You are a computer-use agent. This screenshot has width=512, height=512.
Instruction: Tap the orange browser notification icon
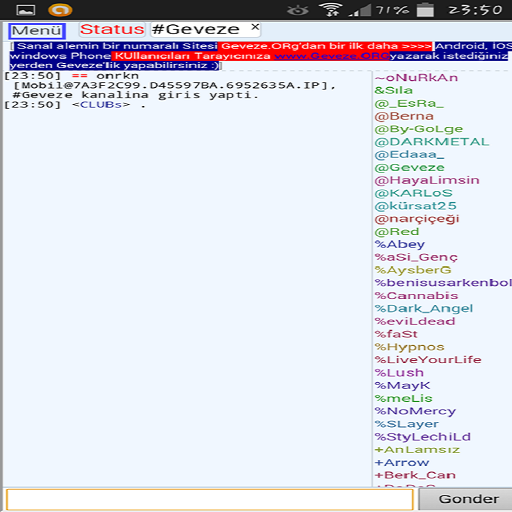60,10
